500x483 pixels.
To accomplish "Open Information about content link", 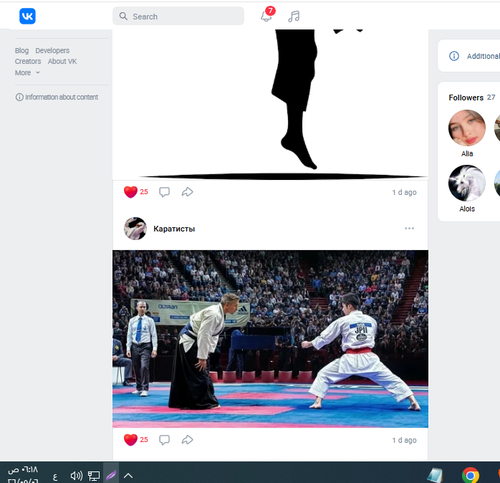I will pyautogui.click(x=57, y=97).
